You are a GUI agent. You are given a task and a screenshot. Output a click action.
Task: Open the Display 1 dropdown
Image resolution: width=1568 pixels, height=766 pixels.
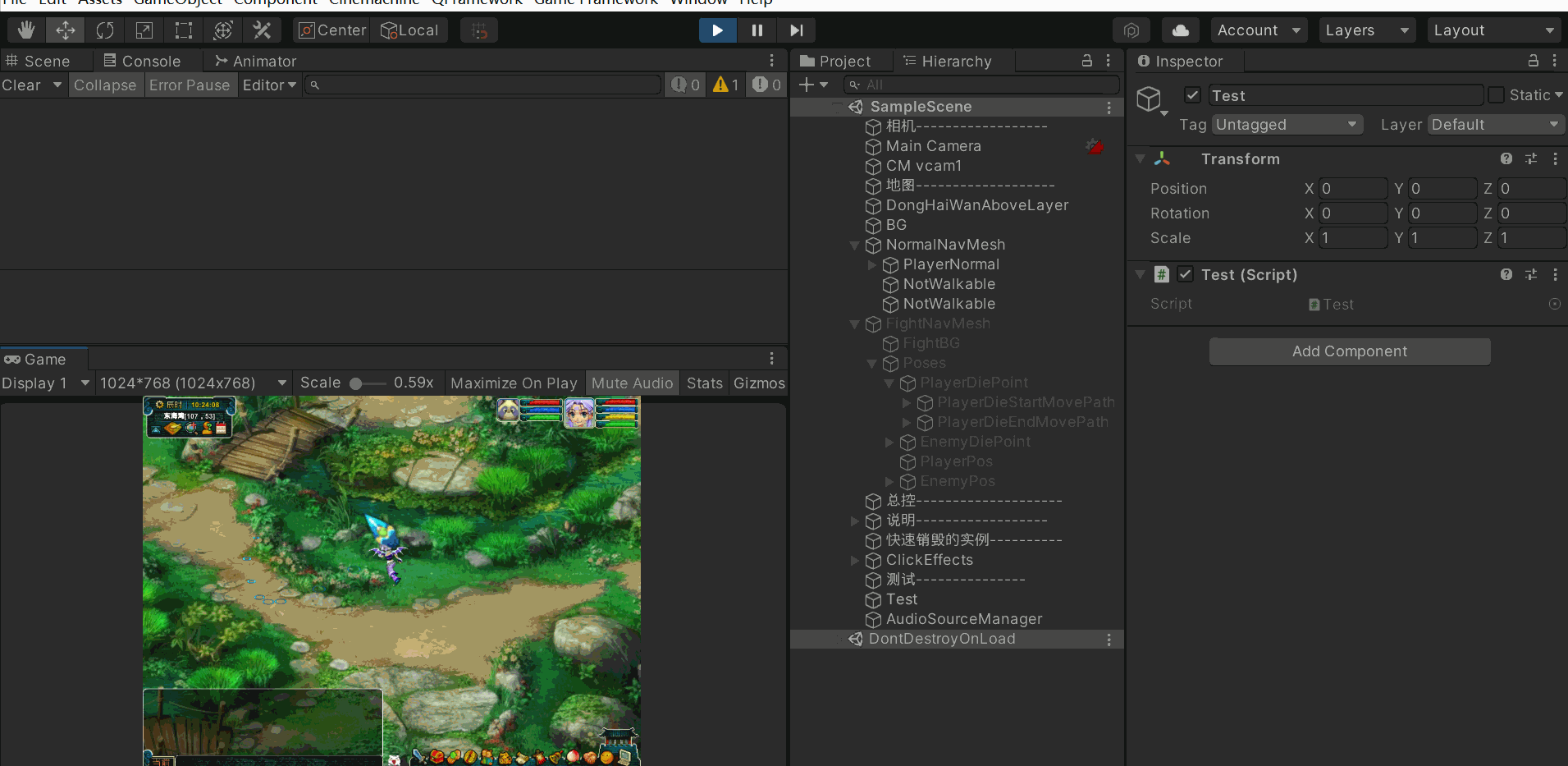46,383
